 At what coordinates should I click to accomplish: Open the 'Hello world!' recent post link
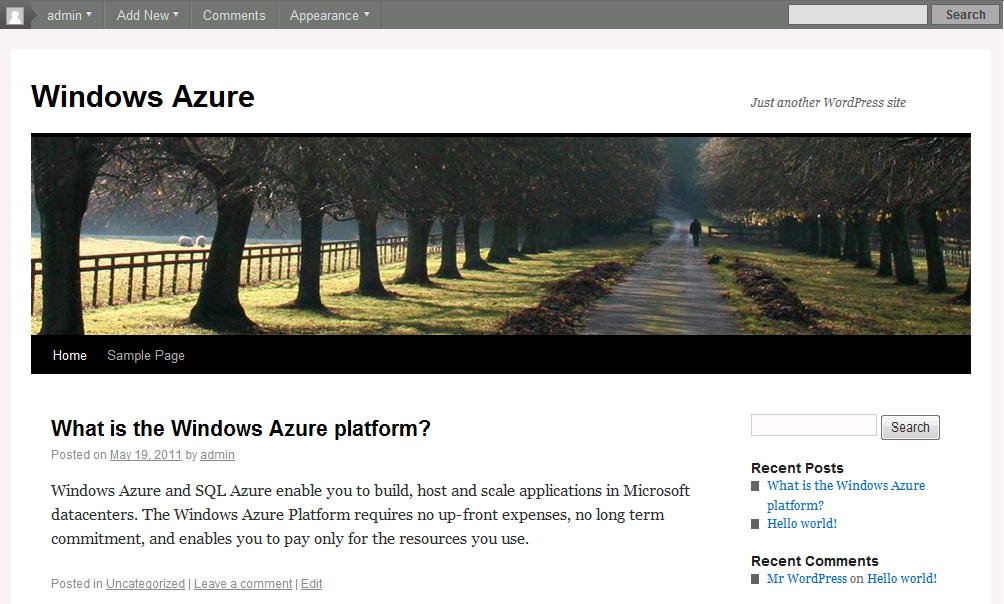802,524
